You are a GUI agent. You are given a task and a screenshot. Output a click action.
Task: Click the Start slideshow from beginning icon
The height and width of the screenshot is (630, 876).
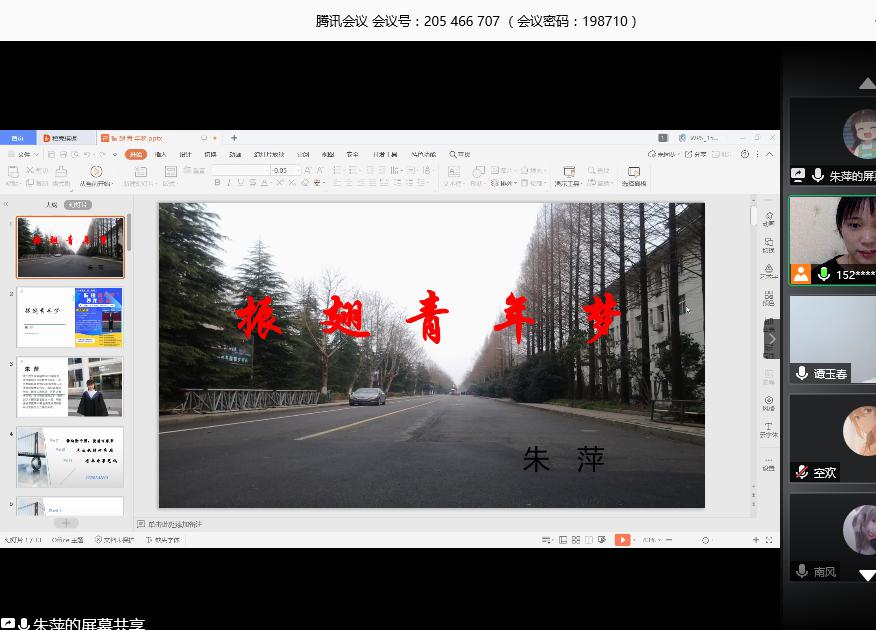coord(94,173)
